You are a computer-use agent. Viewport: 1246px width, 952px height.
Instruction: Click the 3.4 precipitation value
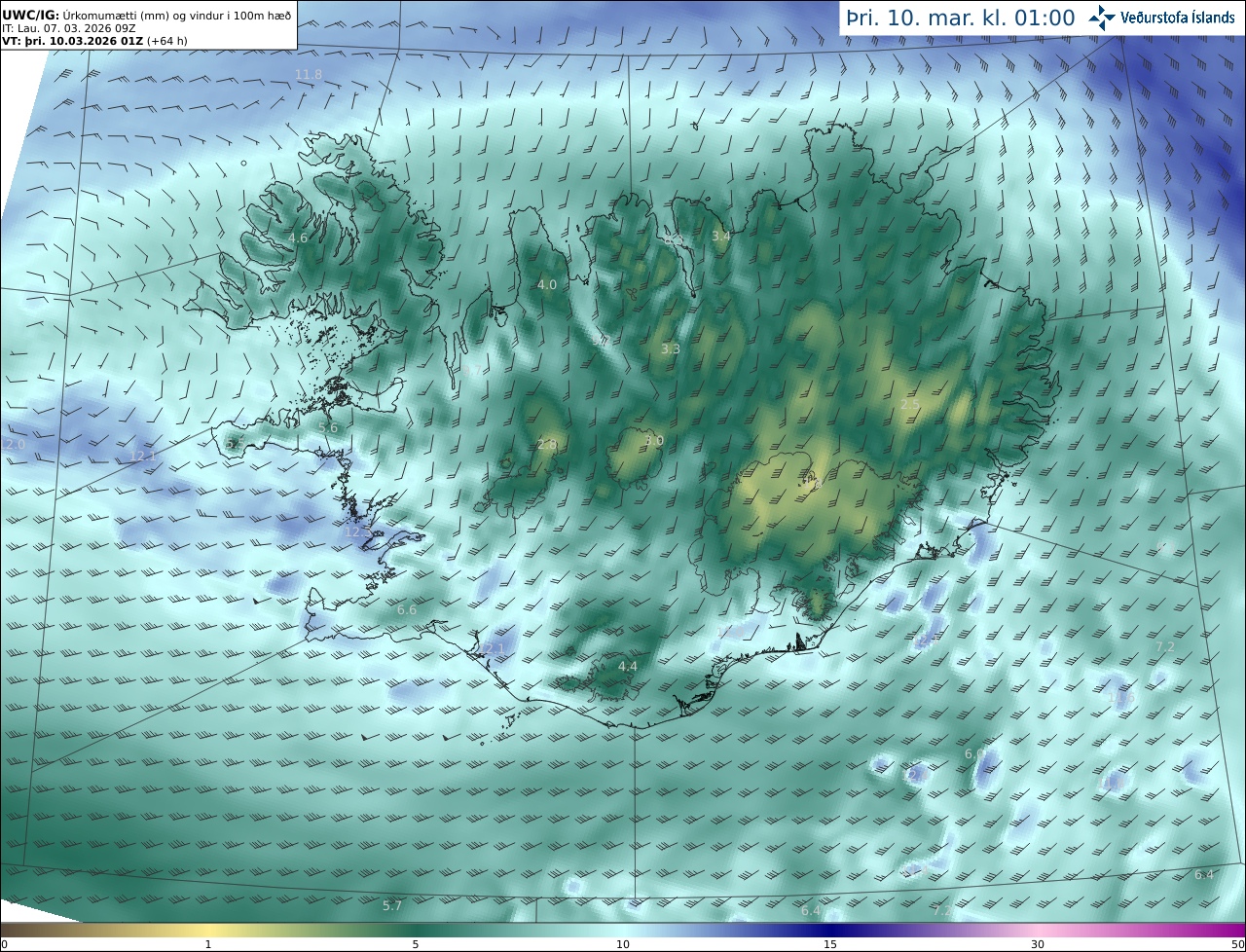(720, 237)
